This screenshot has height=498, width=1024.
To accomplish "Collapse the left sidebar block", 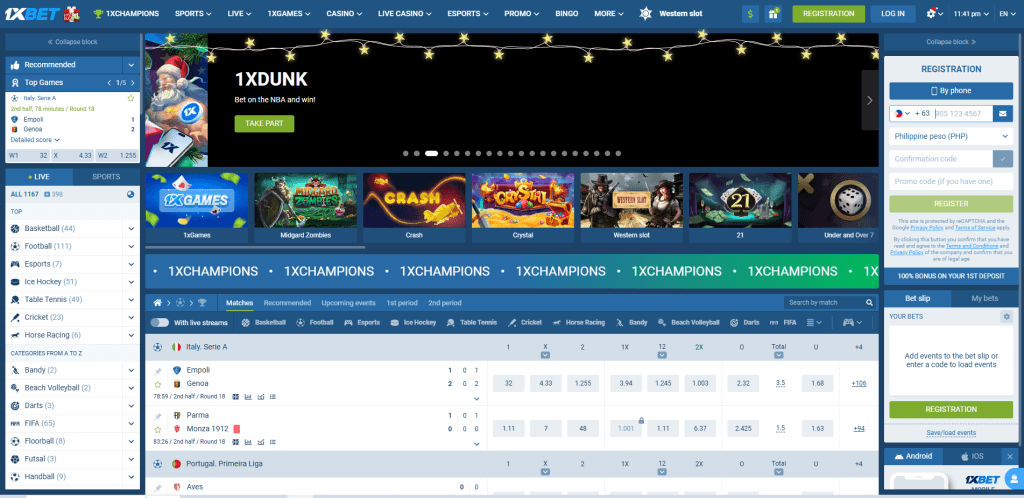I will click(x=72, y=42).
